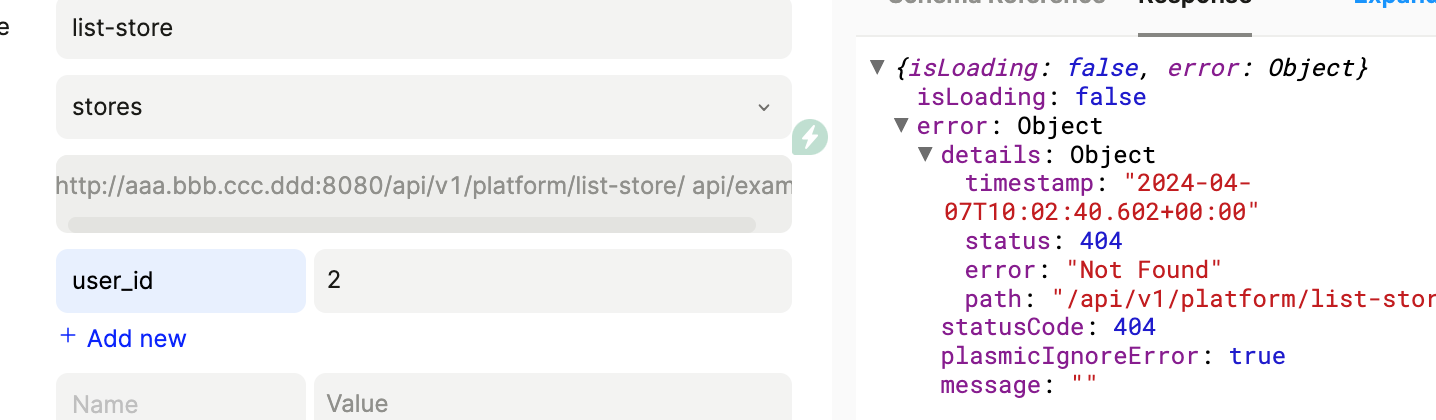Select the statusCode 404 line
This screenshot has height=420, width=1436.
(1048, 328)
